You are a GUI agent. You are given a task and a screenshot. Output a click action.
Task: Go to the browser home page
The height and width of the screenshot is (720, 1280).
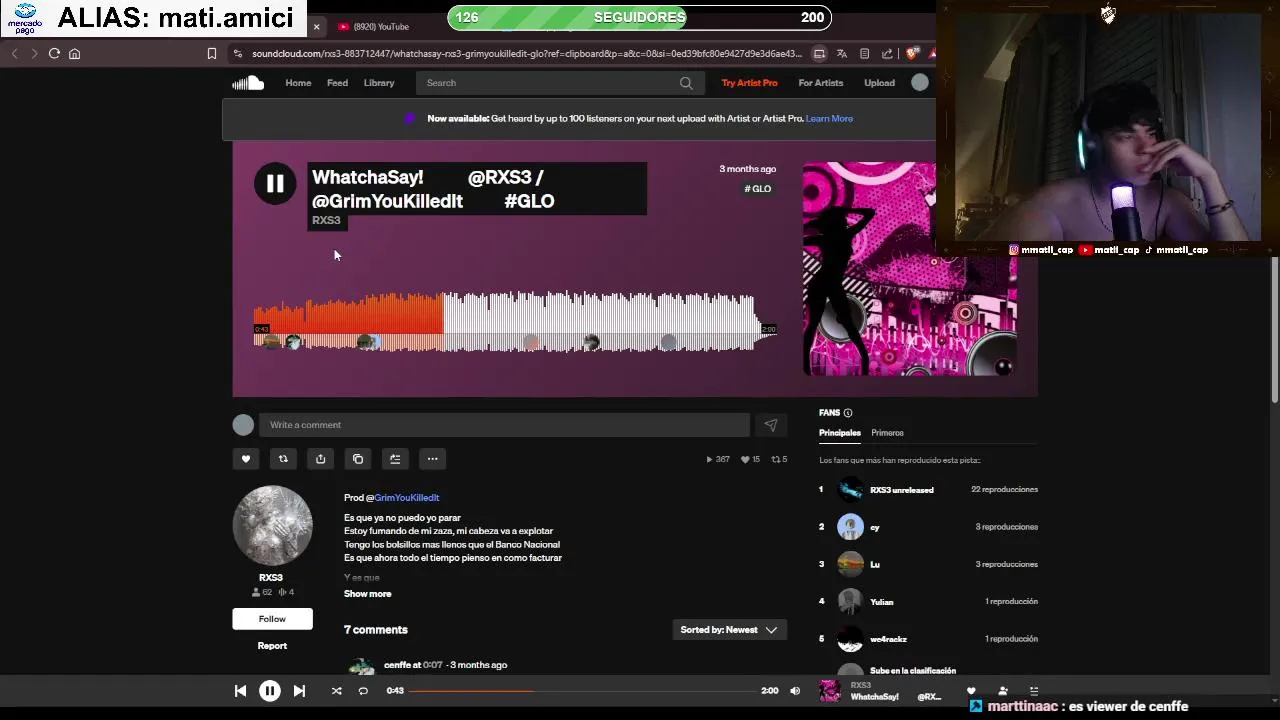pos(74,54)
